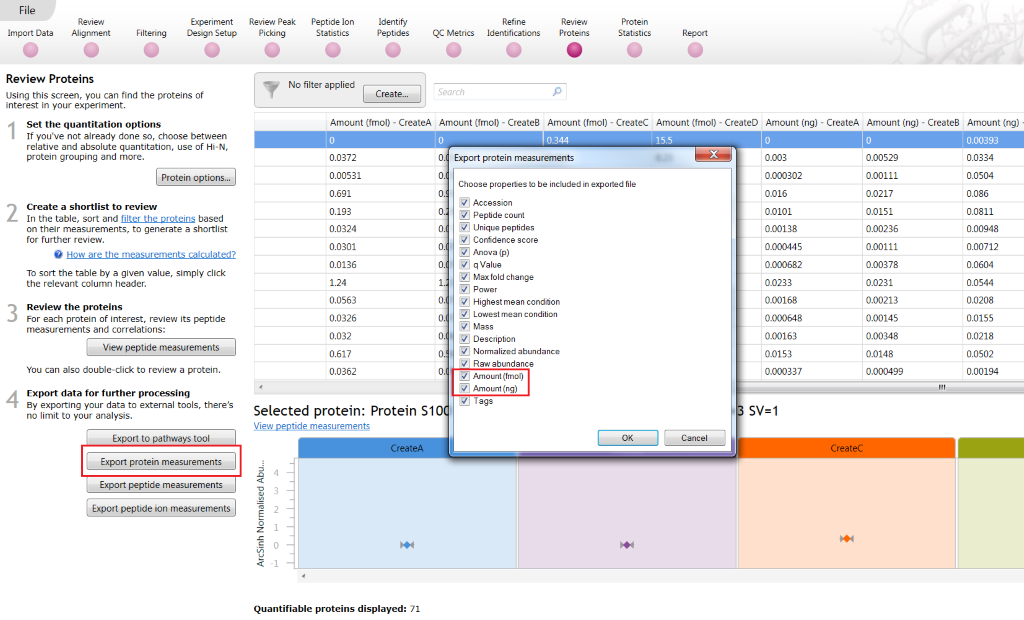
Task: Sort by Amount (fmol) - CreateD column
Action: point(707,122)
